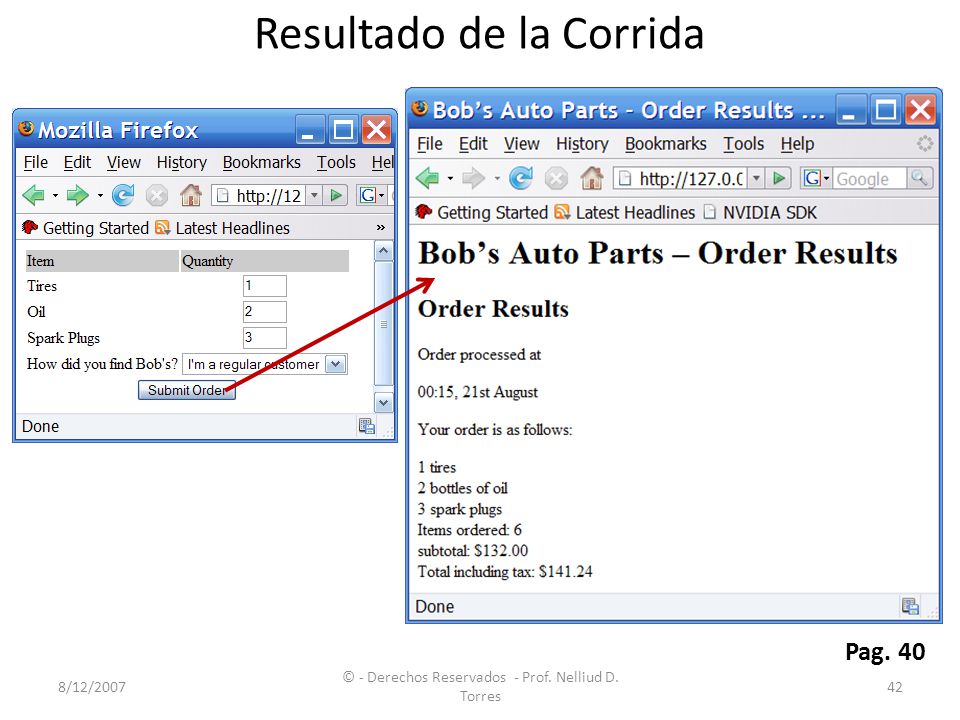This screenshot has width=960, height=720.
Task: Open File menu in Order Results window
Action: [429, 144]
